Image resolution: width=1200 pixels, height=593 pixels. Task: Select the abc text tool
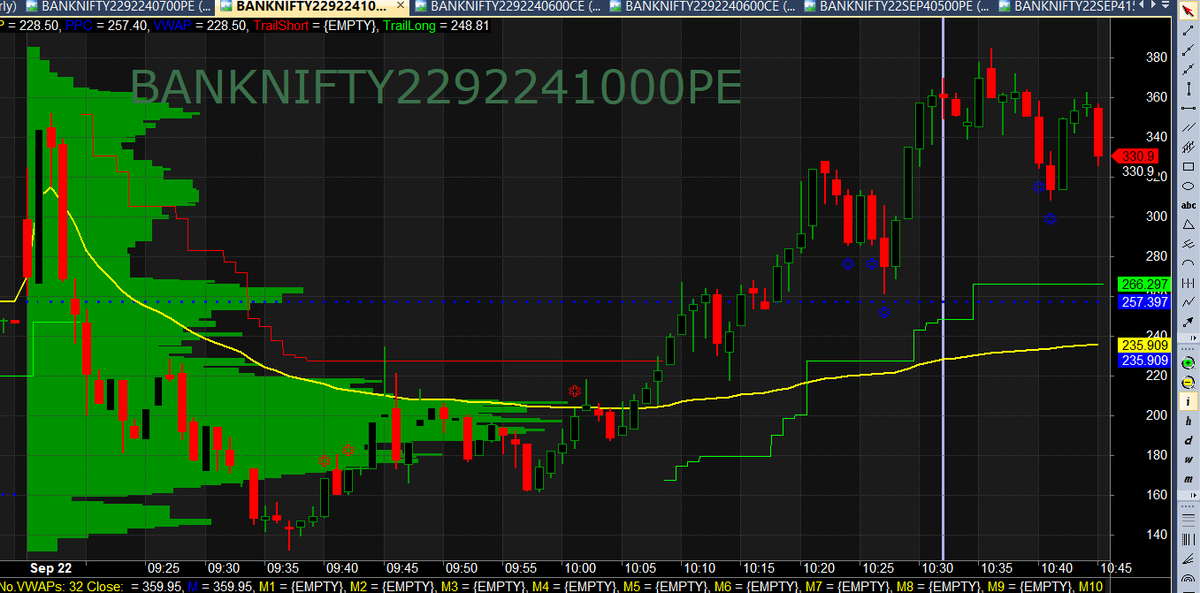[1188, 205]
